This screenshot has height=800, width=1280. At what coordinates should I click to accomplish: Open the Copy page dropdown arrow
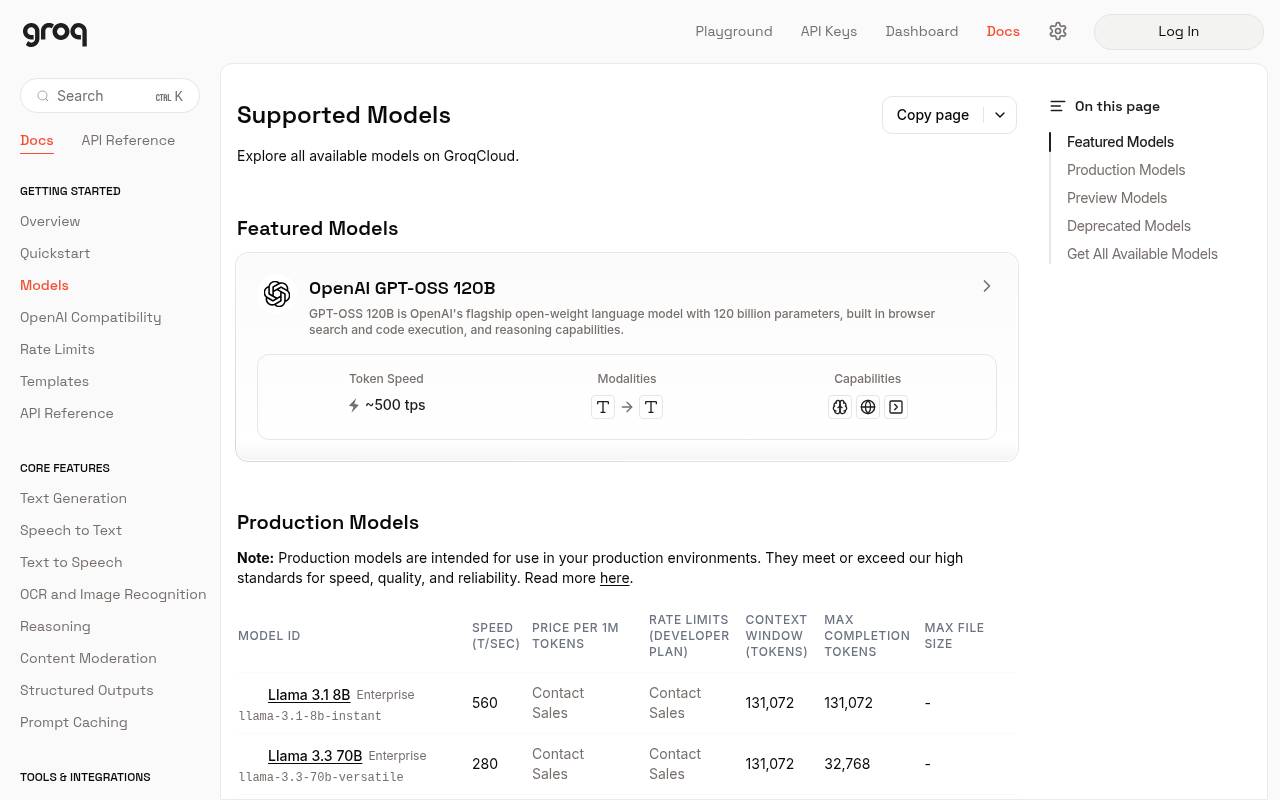pos(1000,115)
